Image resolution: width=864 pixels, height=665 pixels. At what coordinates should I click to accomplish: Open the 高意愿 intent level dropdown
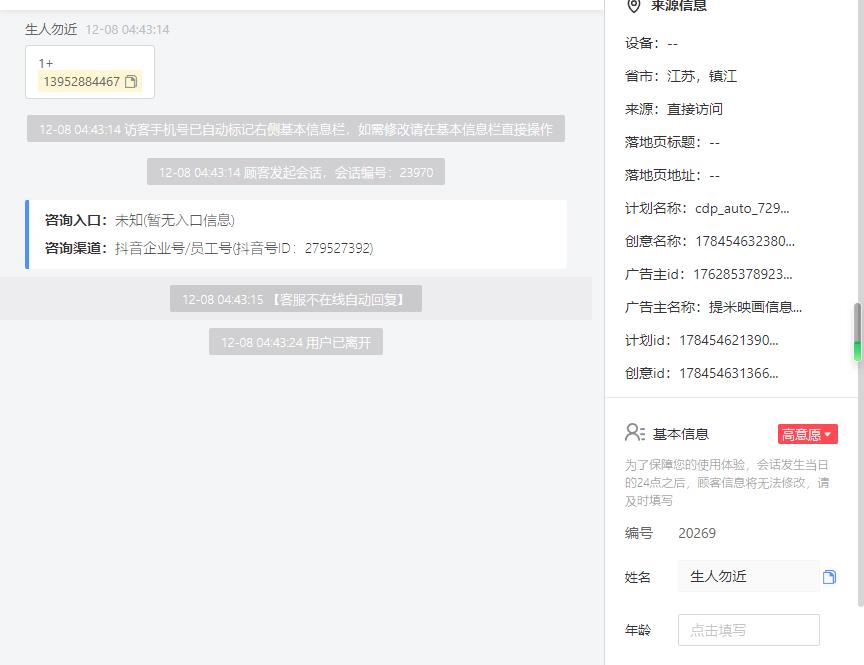808,434
